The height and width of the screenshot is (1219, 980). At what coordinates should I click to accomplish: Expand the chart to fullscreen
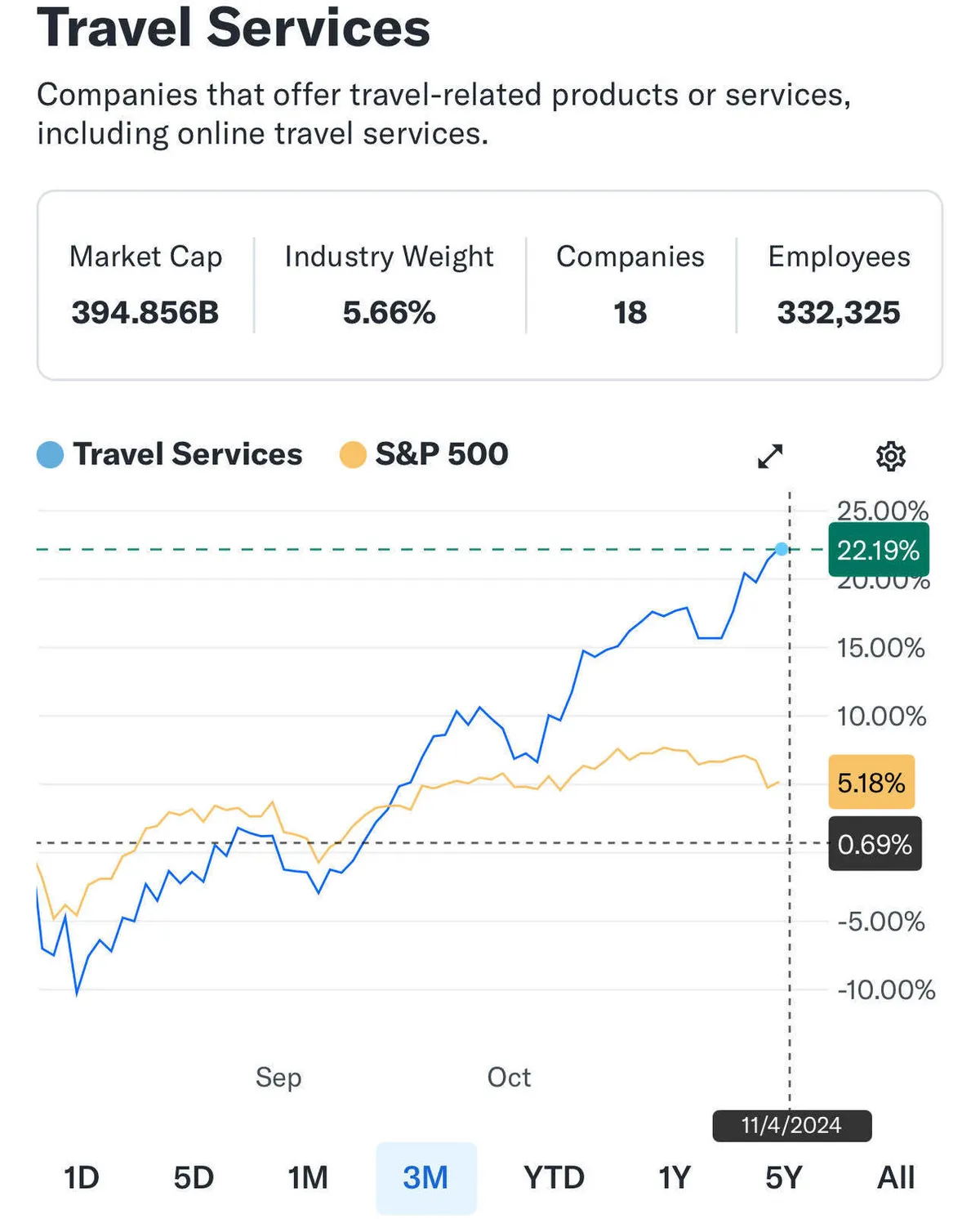coord(770,456)
